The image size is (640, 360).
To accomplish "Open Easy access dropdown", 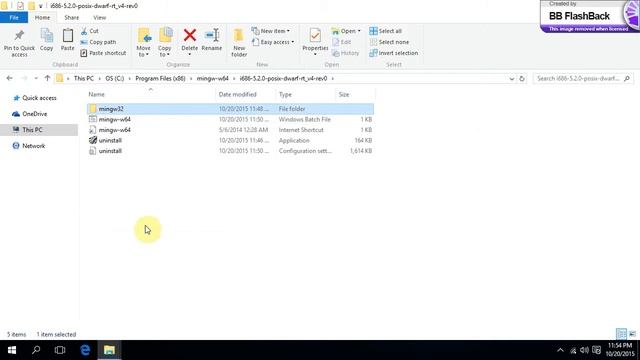I will 273,42.
